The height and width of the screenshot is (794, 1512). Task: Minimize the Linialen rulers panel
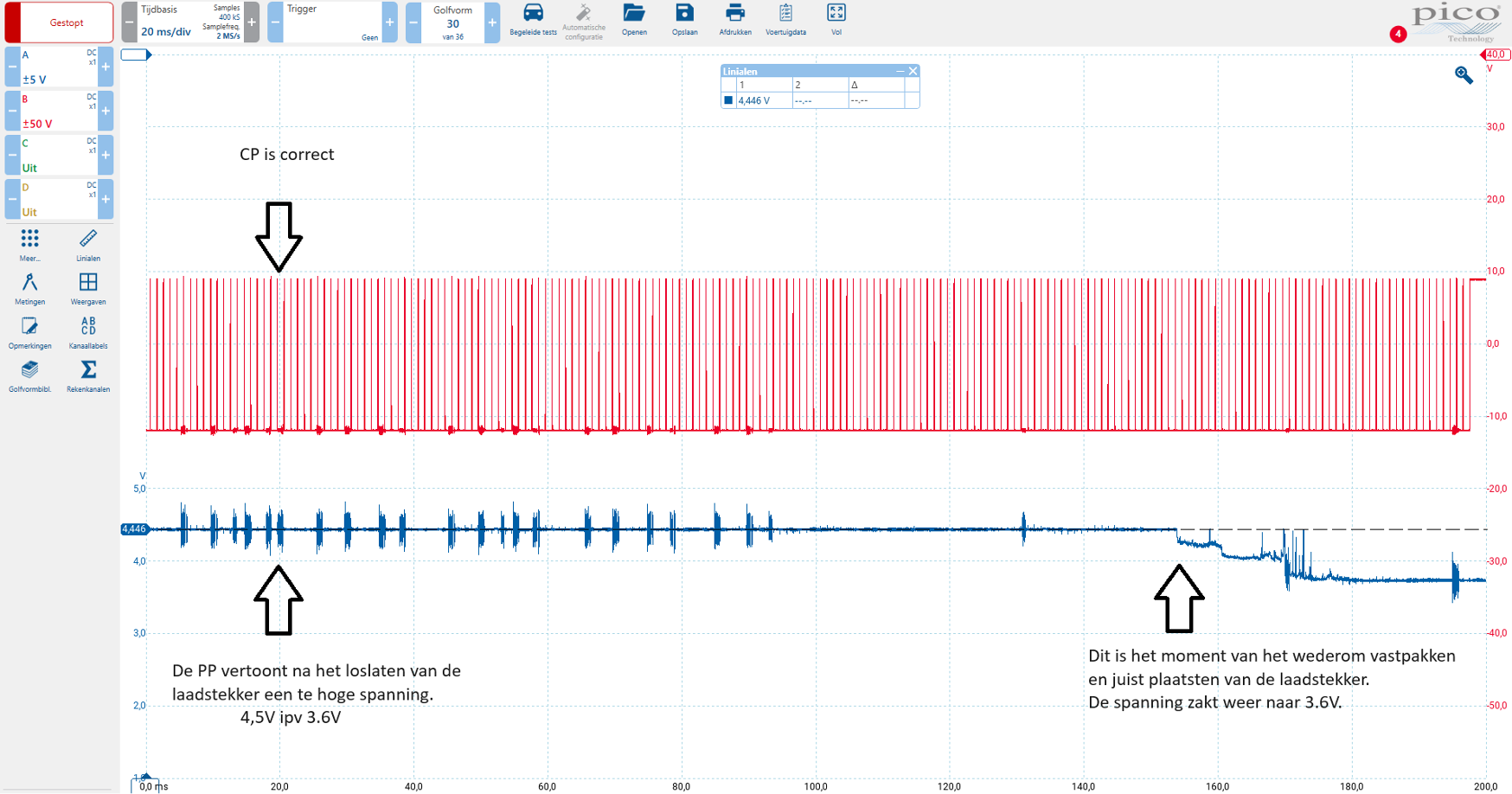(900, 71)
